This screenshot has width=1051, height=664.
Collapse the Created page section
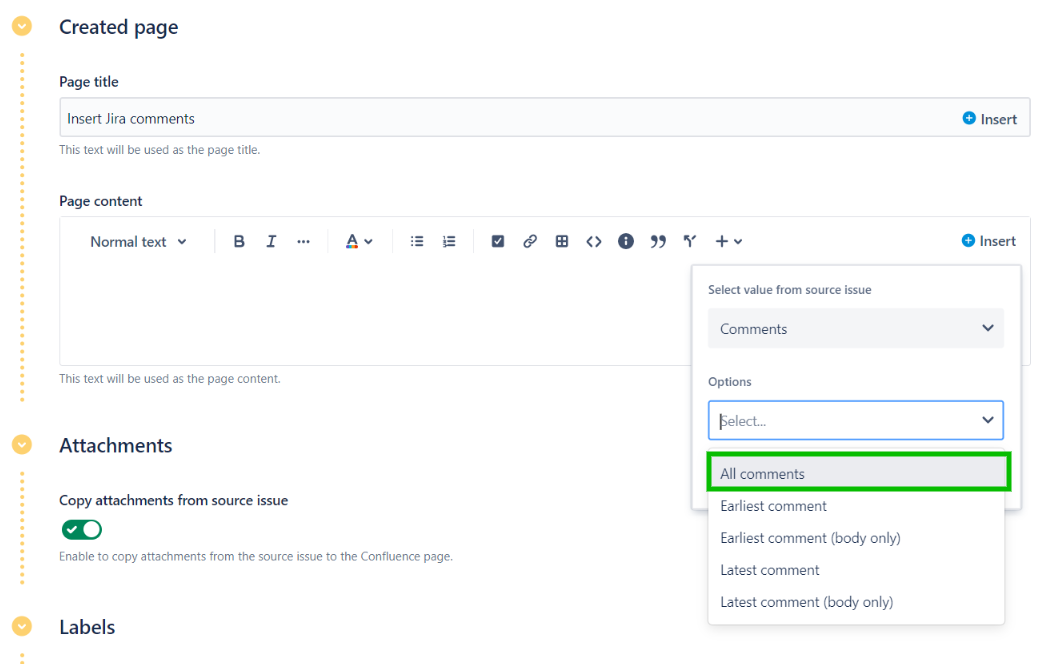pyautogui.click(x=21, y=27)
